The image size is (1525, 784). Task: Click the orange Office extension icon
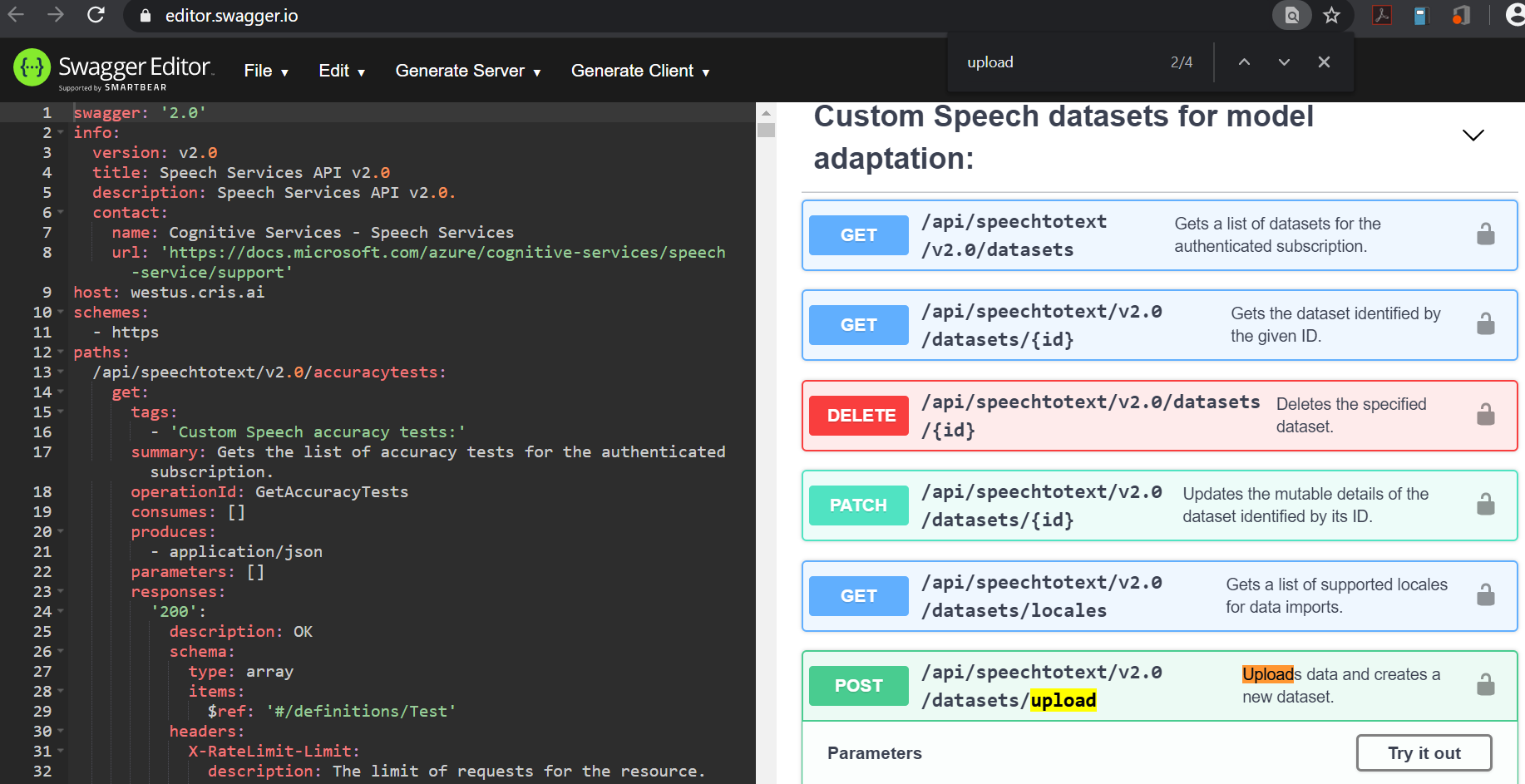(1461, 15)
